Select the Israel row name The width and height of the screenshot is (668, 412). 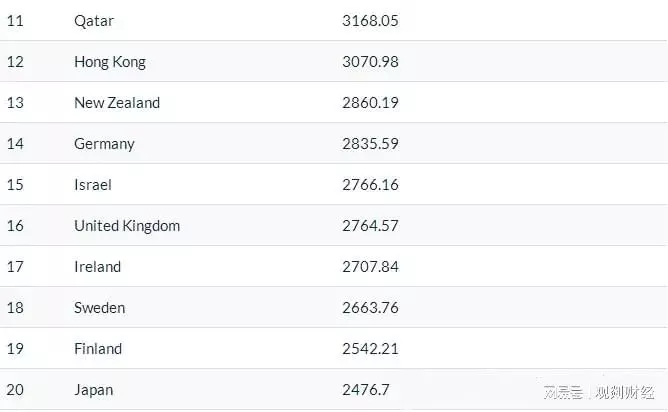pos(92,185)
